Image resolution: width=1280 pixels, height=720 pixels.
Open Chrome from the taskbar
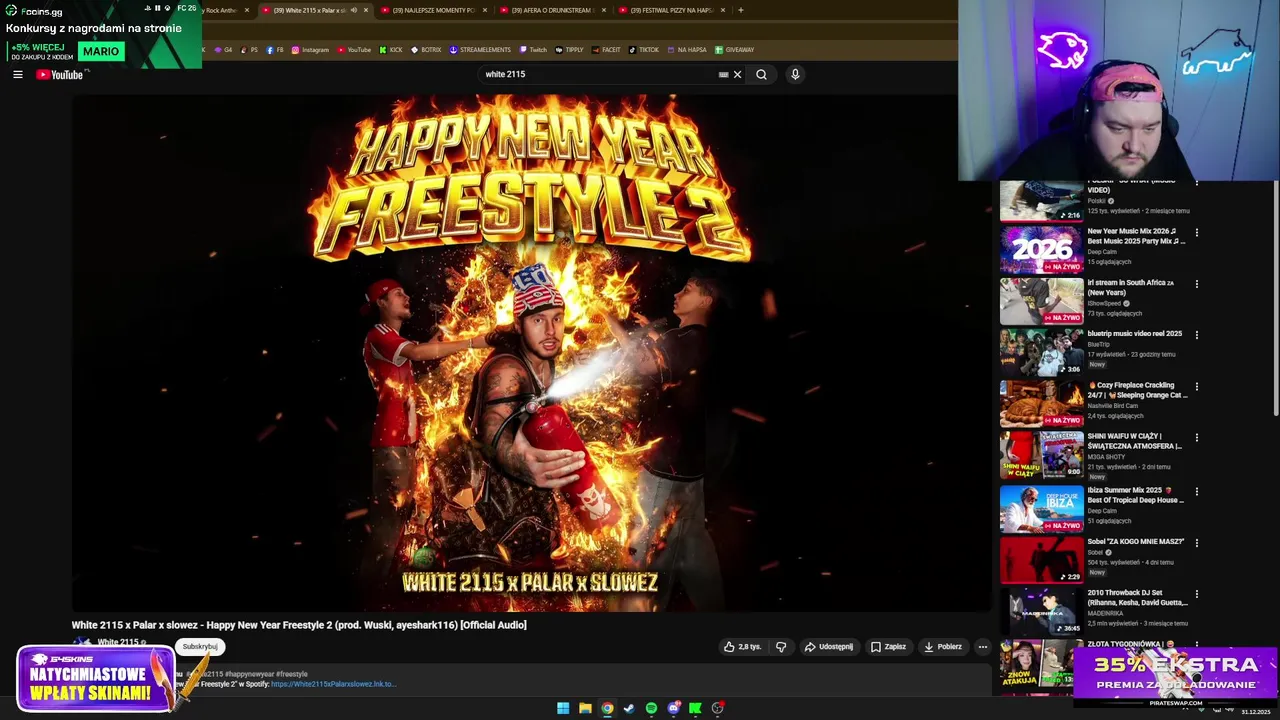607,708
